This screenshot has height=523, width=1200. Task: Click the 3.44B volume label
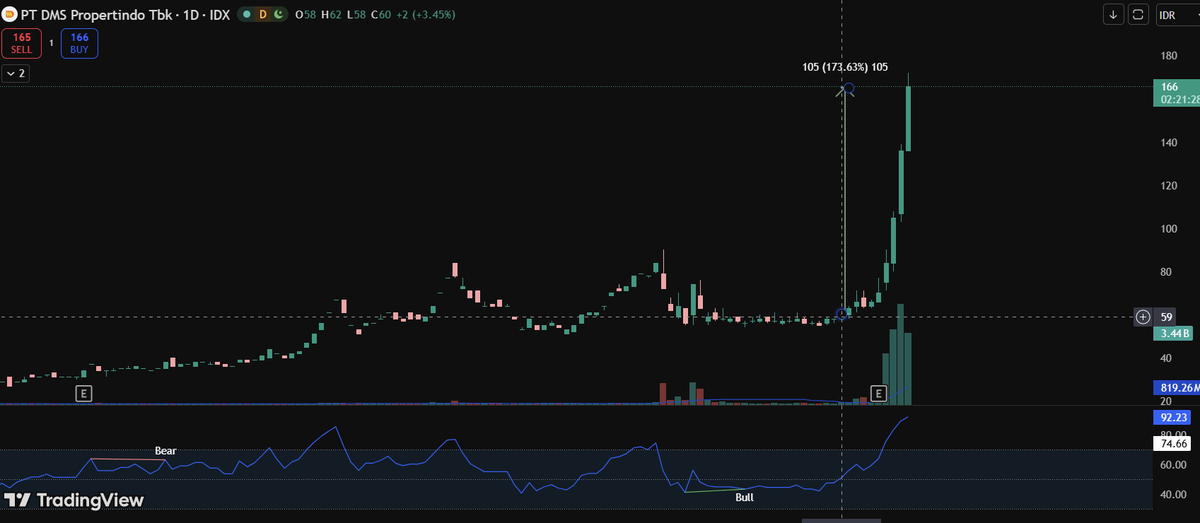point(1174,334)
